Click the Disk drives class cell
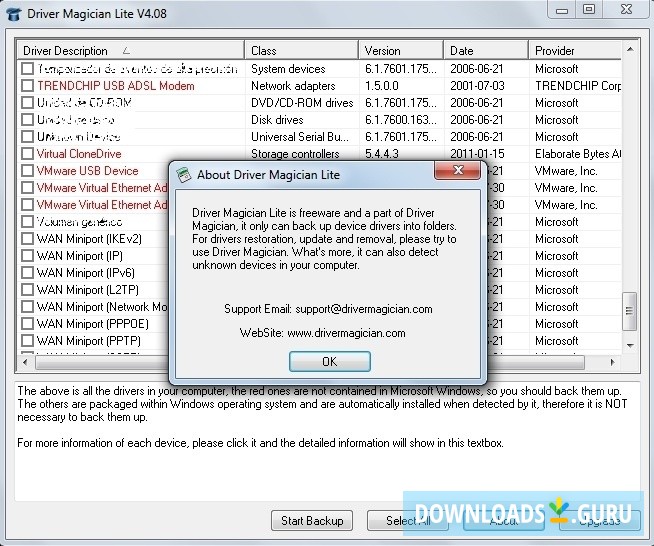Image resolution: width=654 pixels, height=546 pixels. coord(277,120)
